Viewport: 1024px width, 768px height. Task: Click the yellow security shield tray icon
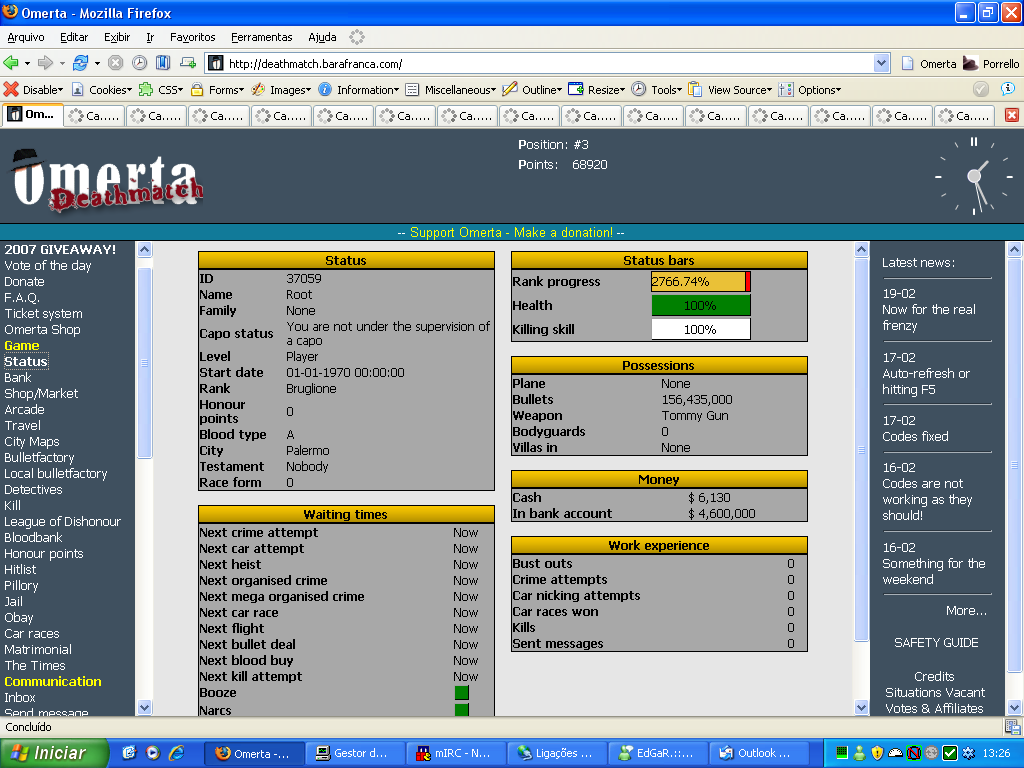coord(877,753)
